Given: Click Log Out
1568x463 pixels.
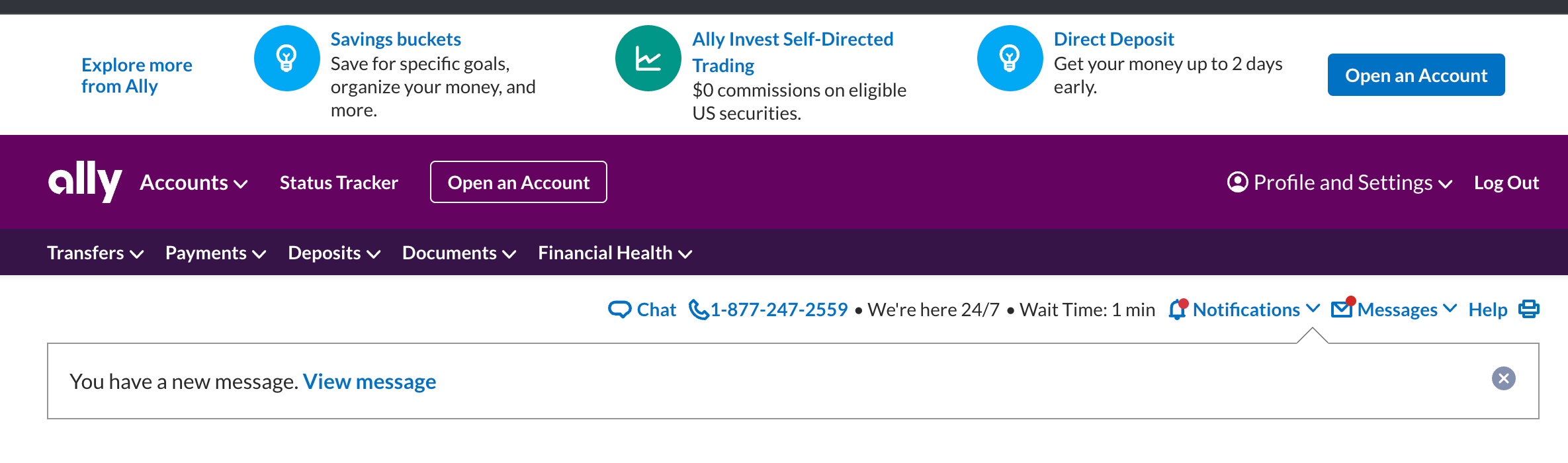Looking at the screenshot, I should (x=1506, y=183).
